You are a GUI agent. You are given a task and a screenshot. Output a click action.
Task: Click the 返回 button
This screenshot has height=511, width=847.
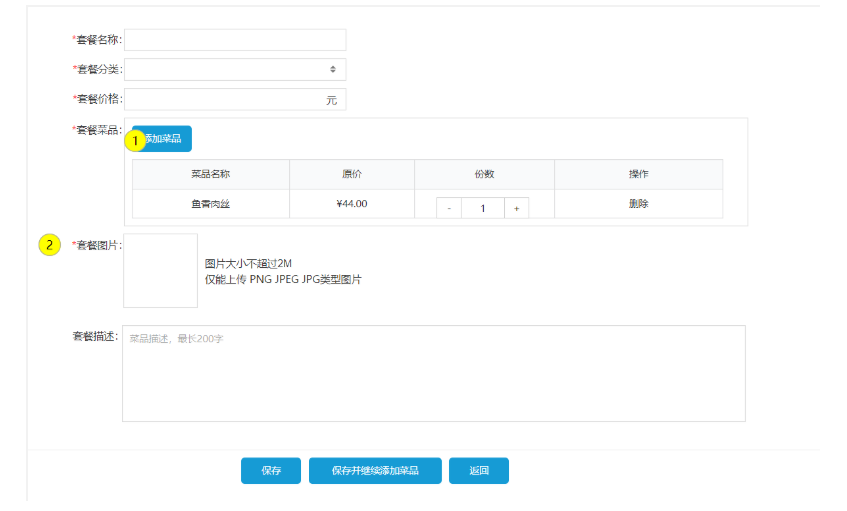(479, 470)
